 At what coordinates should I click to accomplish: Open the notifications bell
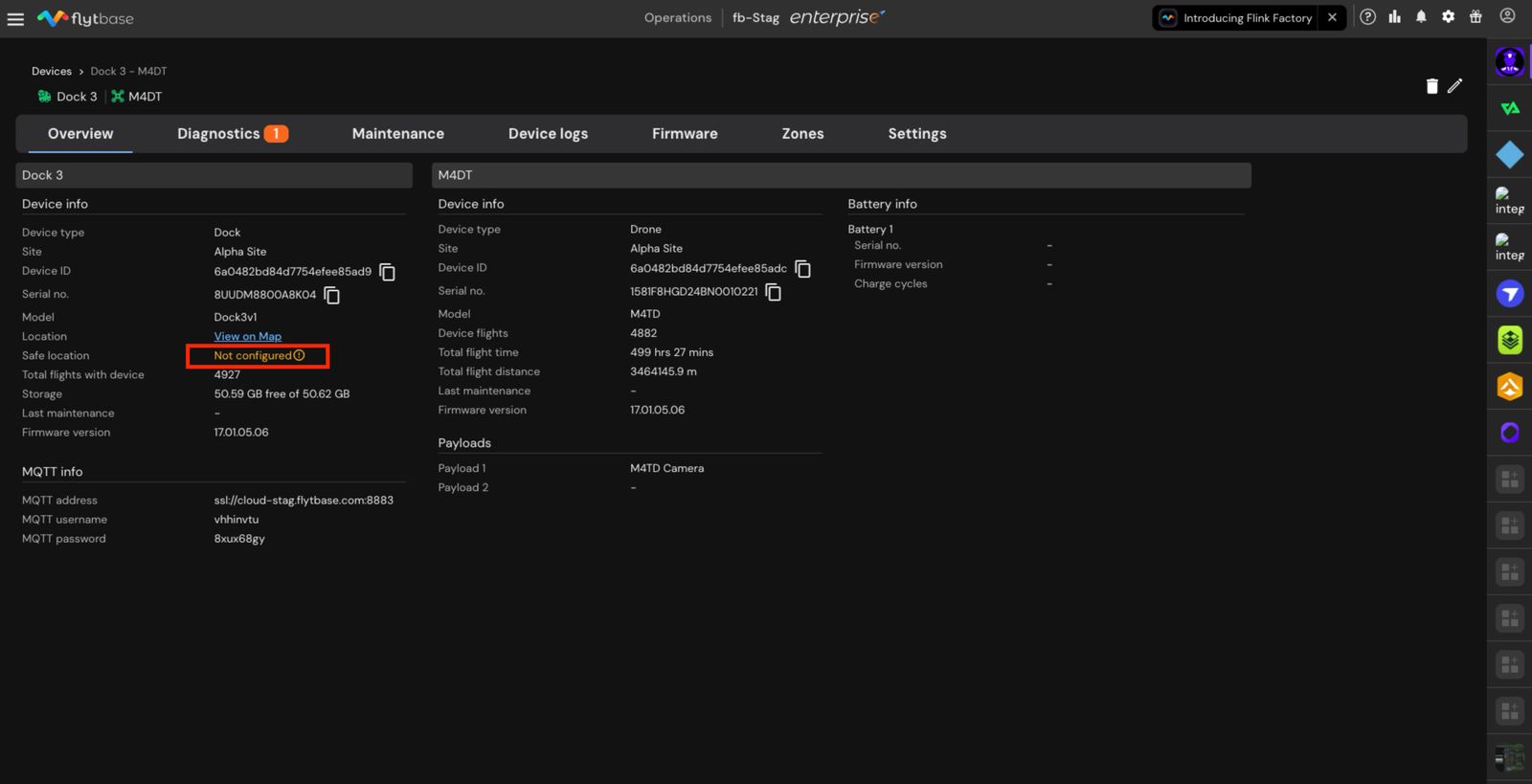tap(1421, 17)
